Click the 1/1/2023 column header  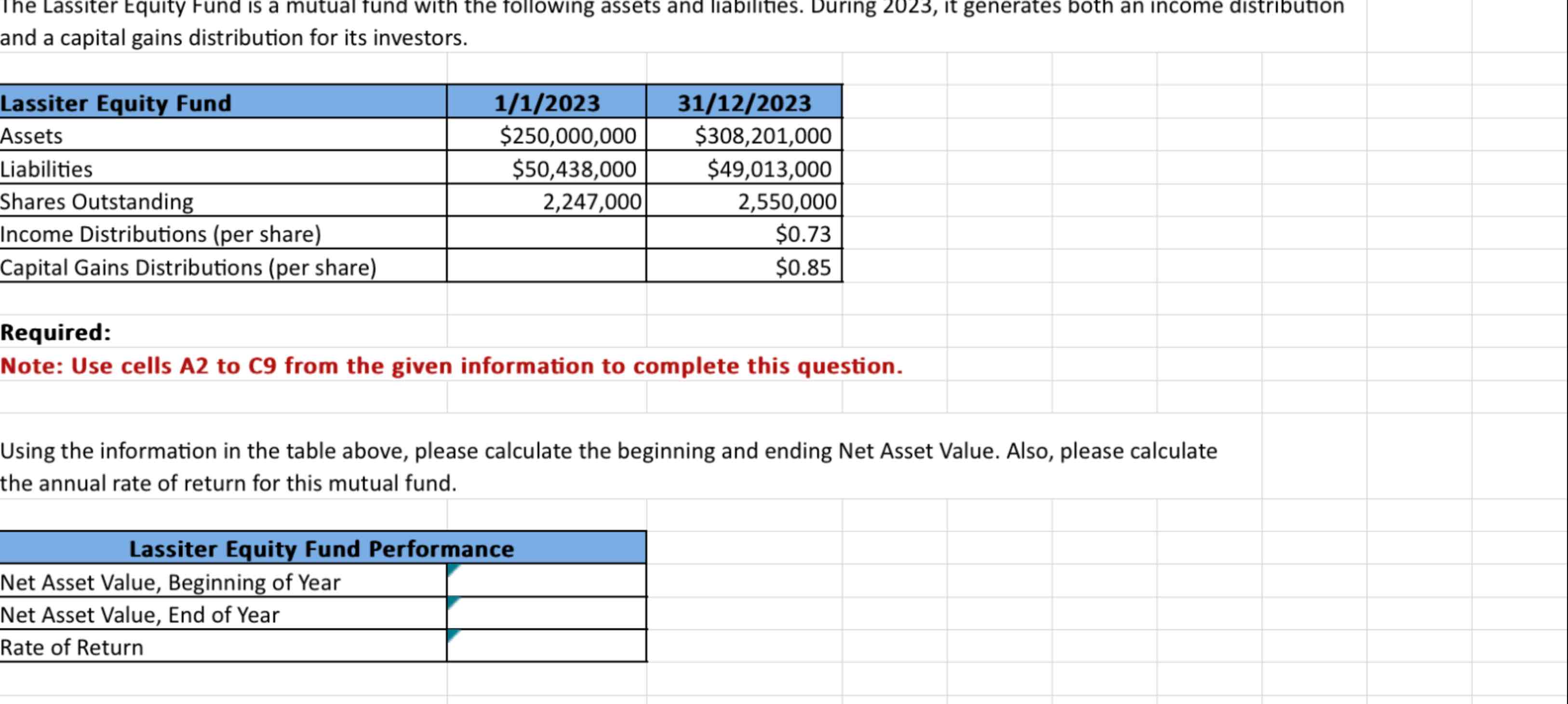pos(546,102)
